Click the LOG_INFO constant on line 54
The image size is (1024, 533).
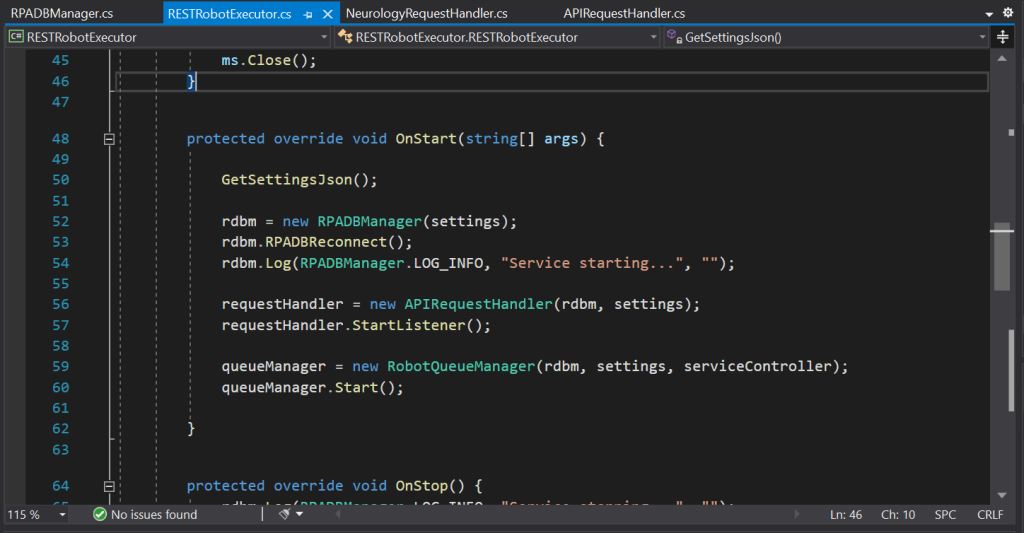(x=448, y=263)
